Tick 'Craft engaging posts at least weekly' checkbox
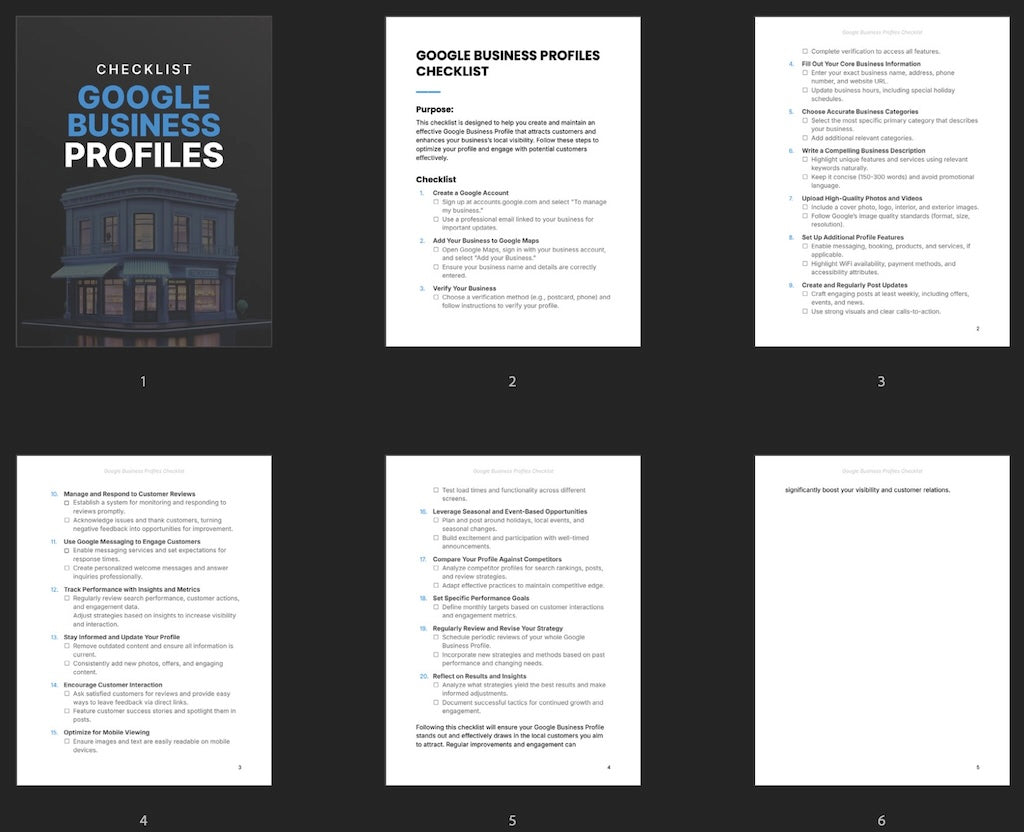The image size is (1024, 832). click(x=804, y=294)
